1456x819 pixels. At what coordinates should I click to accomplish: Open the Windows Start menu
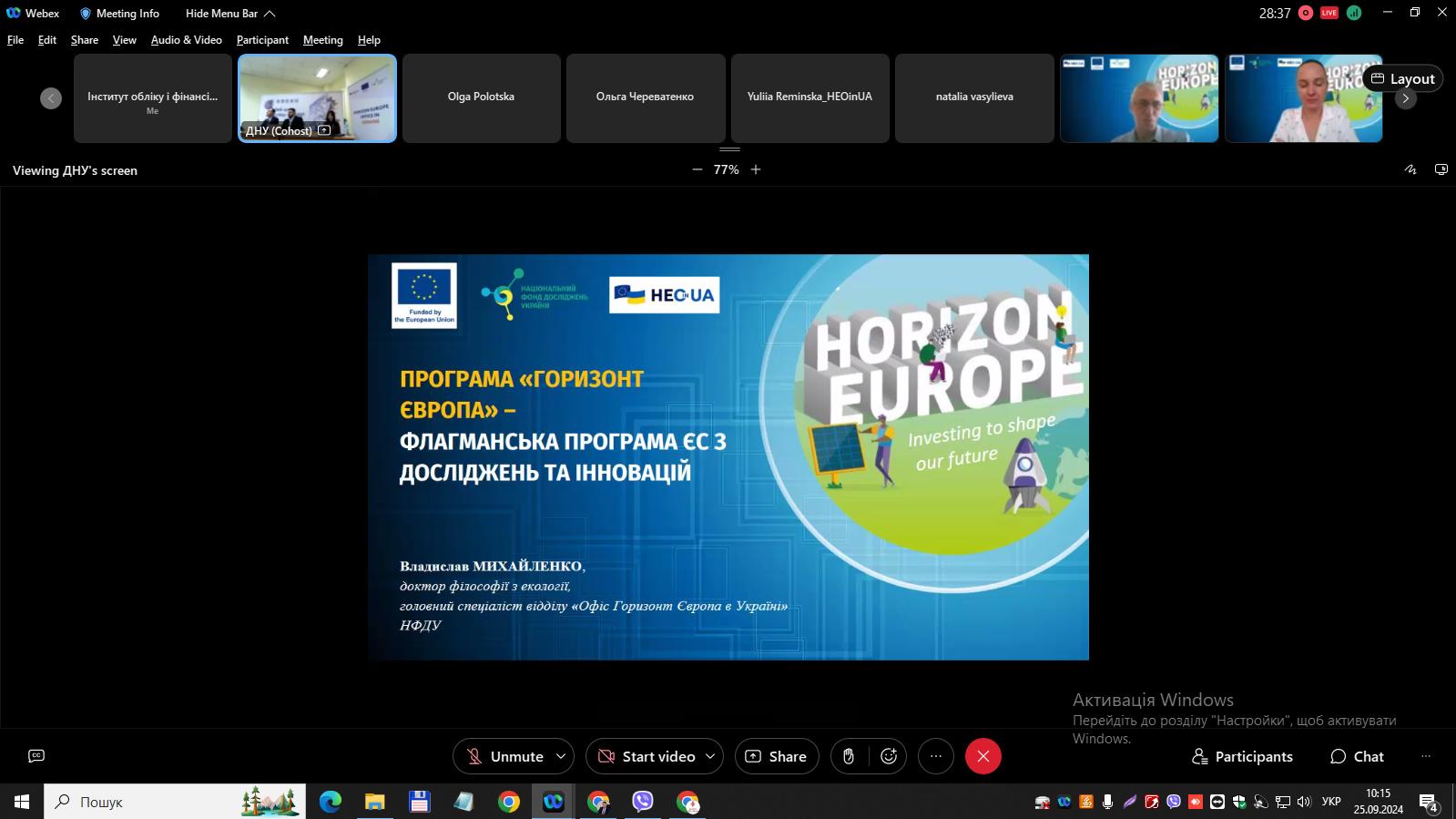pyautogui.click(x=22, y=802)
